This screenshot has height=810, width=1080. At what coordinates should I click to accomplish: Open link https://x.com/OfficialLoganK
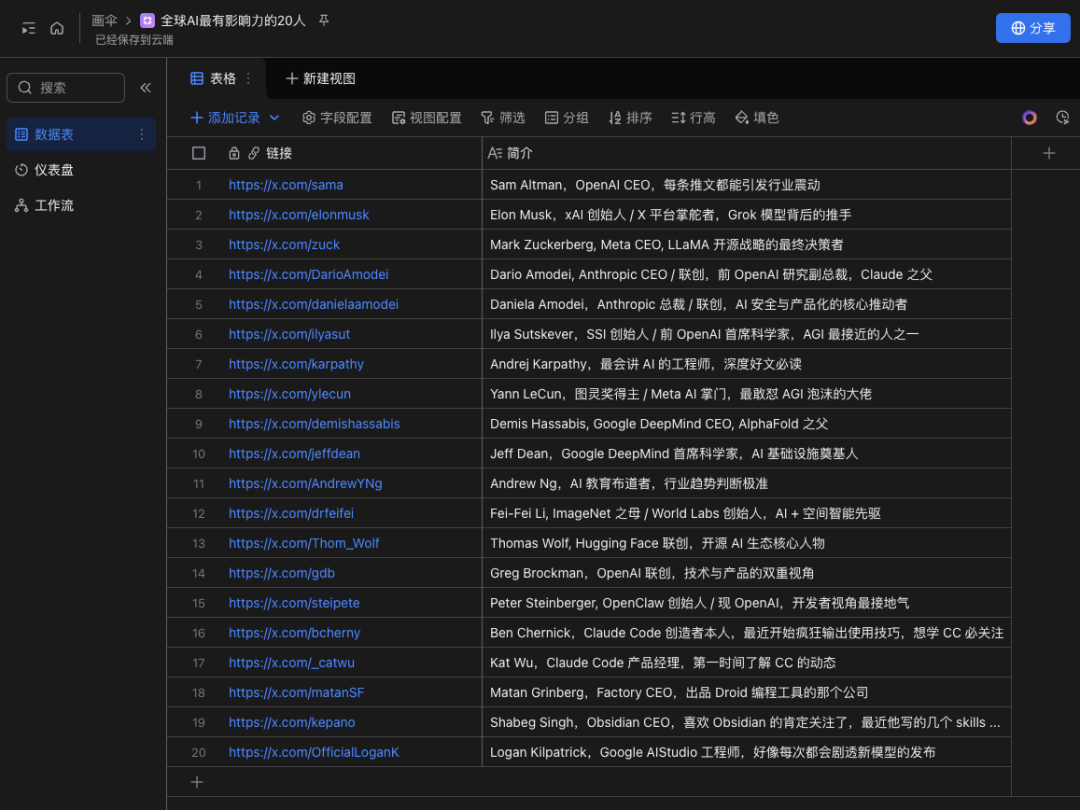314,752
